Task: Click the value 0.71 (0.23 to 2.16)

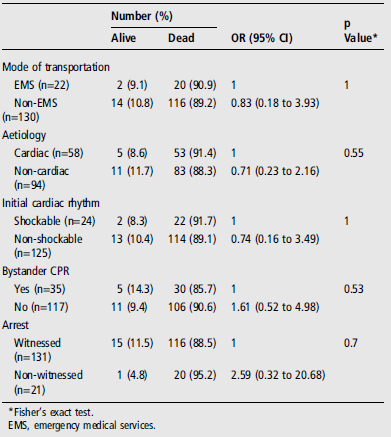Action: pos(275,171)
